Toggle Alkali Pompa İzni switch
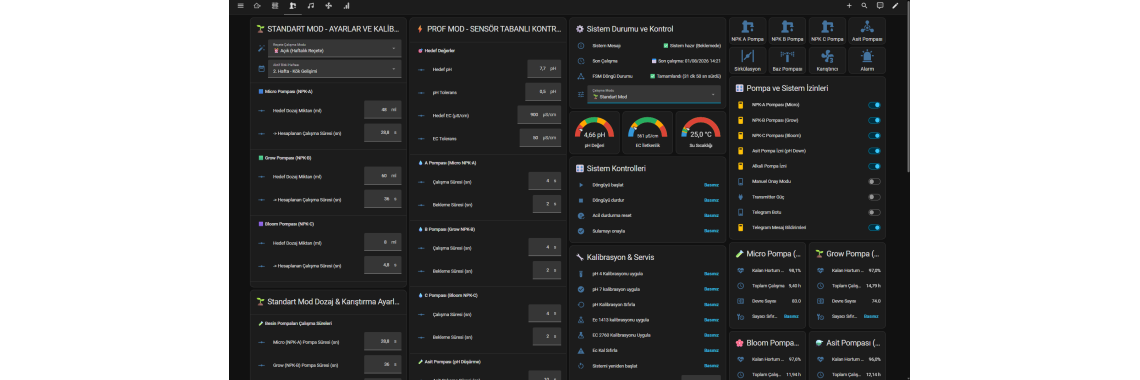The height and width of the screenshot is (380, 1140). click(874, 166)
